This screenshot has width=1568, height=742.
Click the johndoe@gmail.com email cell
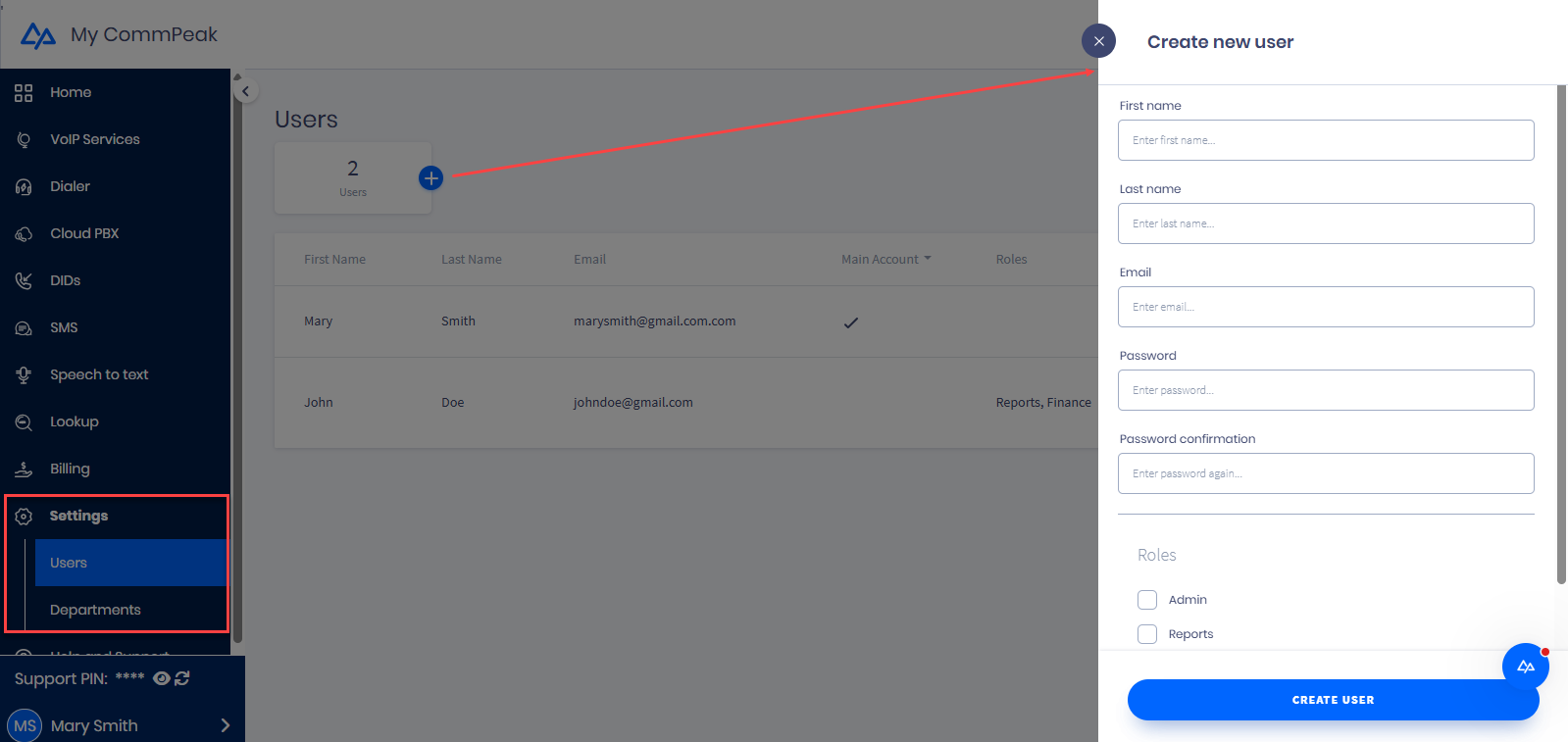tap(632, 403)
